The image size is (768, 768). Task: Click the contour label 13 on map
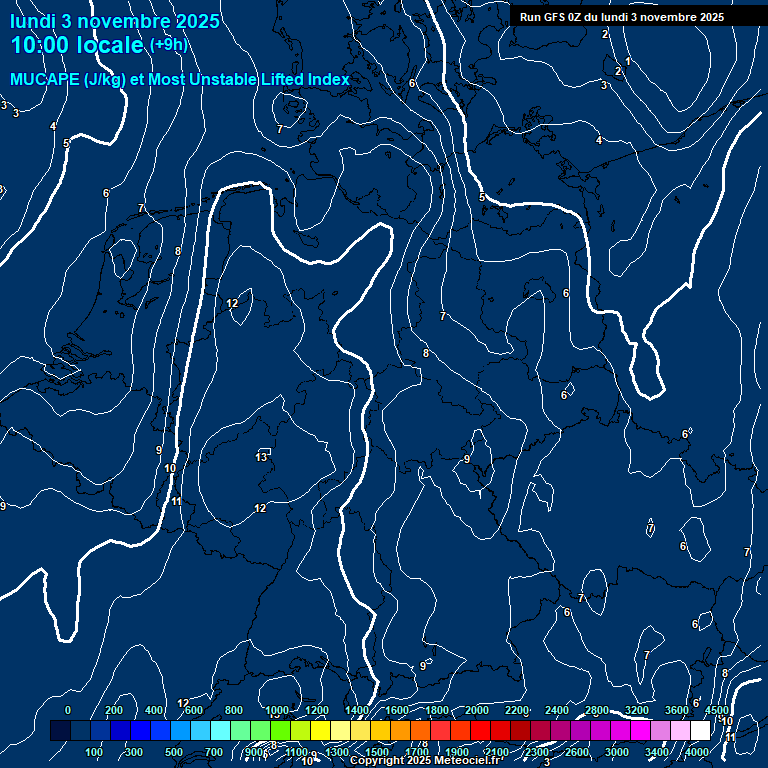[261, 456]
